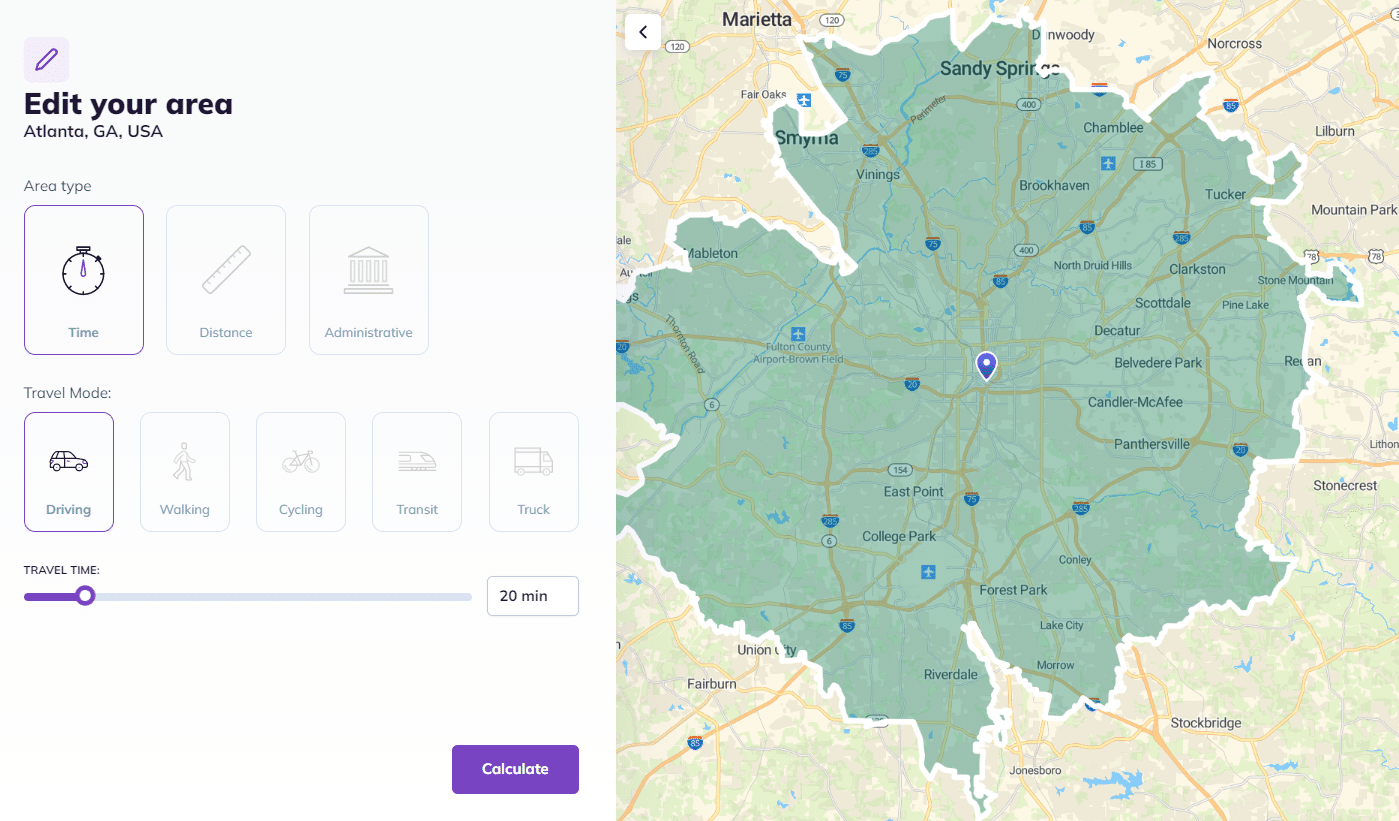Click the 20 min travel time field

tap(532, 596)
